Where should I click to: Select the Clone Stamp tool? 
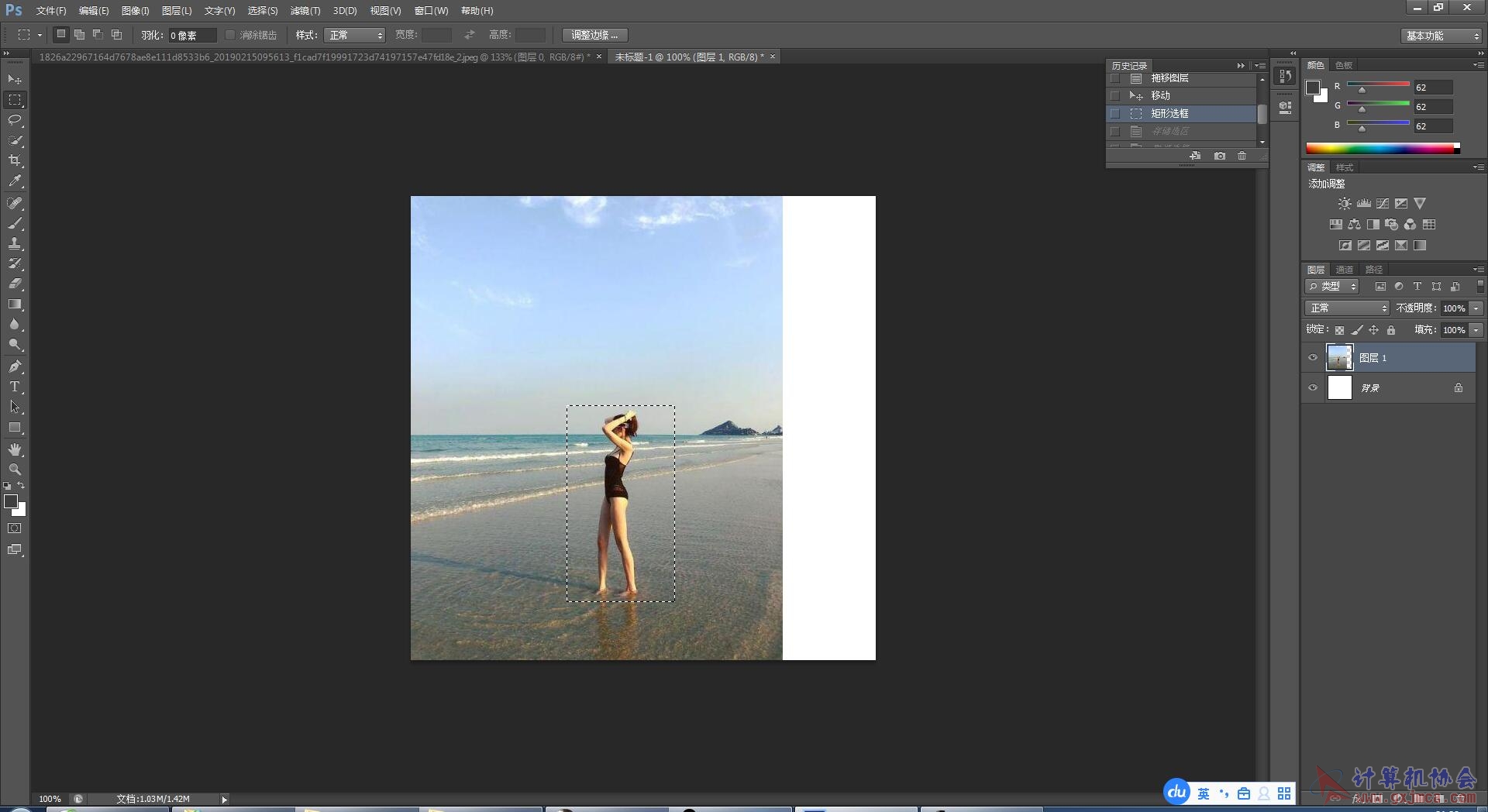[x=15, y=243]
